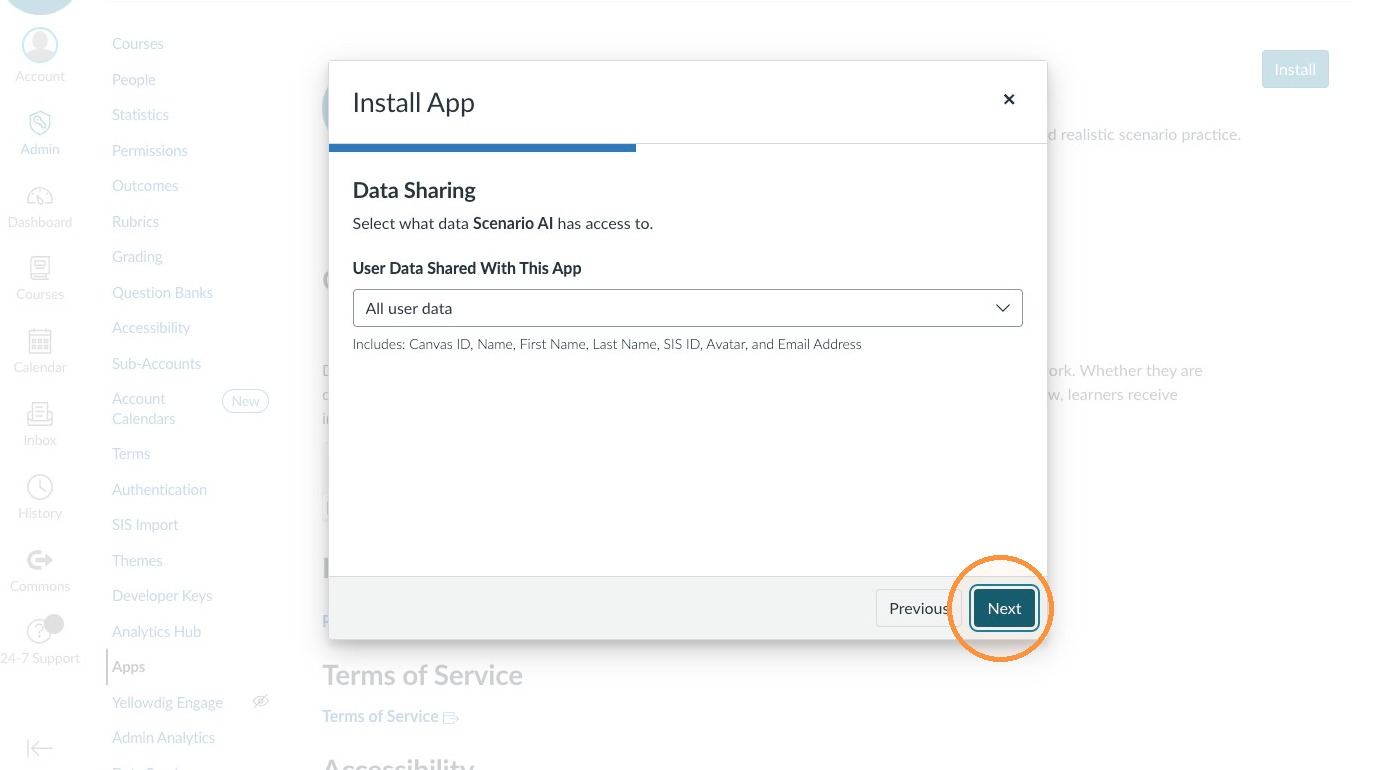Show recent History in global navigation
Screen dimensions: 1376x770
tap(40, 498)
